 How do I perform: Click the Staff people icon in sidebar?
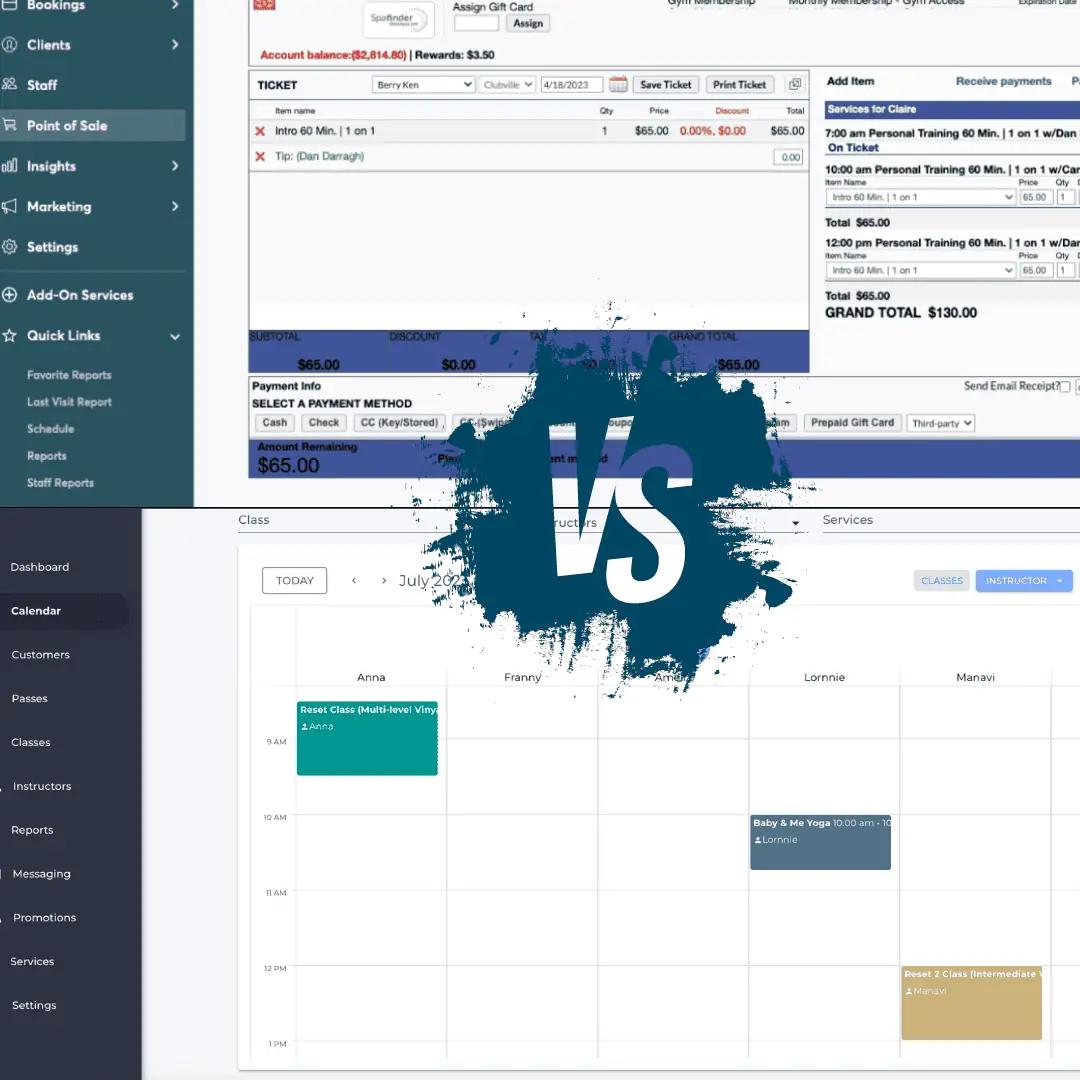[x=10, y=85]
